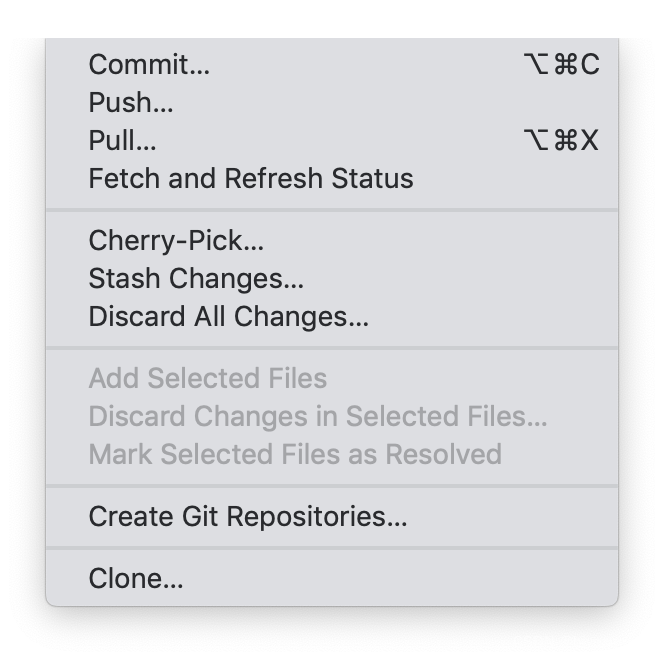Click the separator line above Clone
The image size is (664, 660).
[332, 548]
